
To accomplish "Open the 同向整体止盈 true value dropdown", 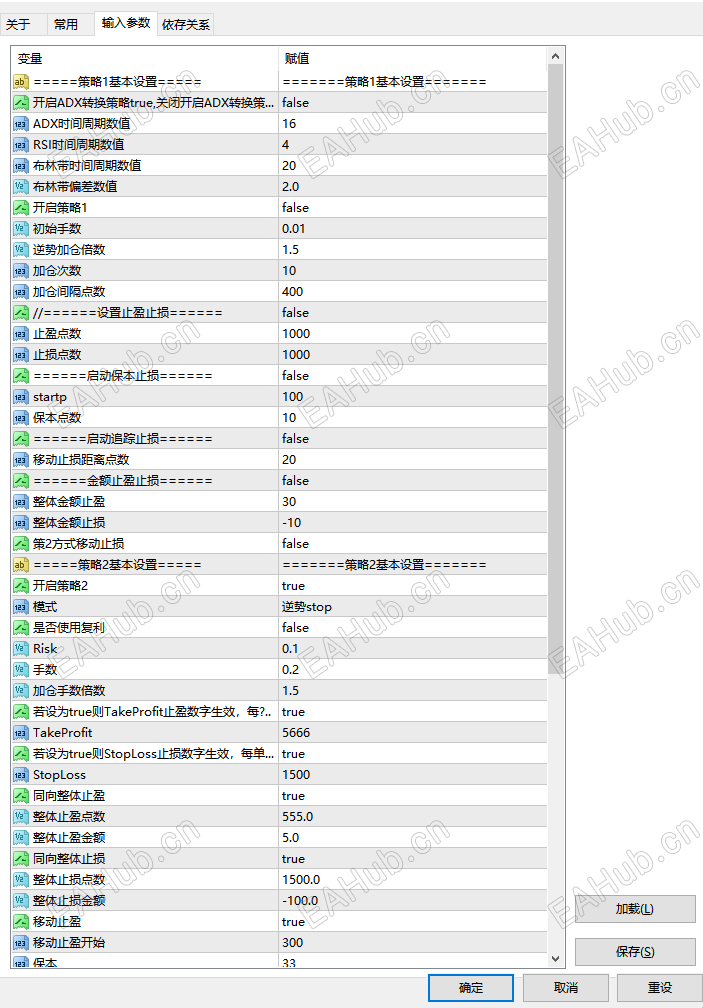I will click(413, 796).
